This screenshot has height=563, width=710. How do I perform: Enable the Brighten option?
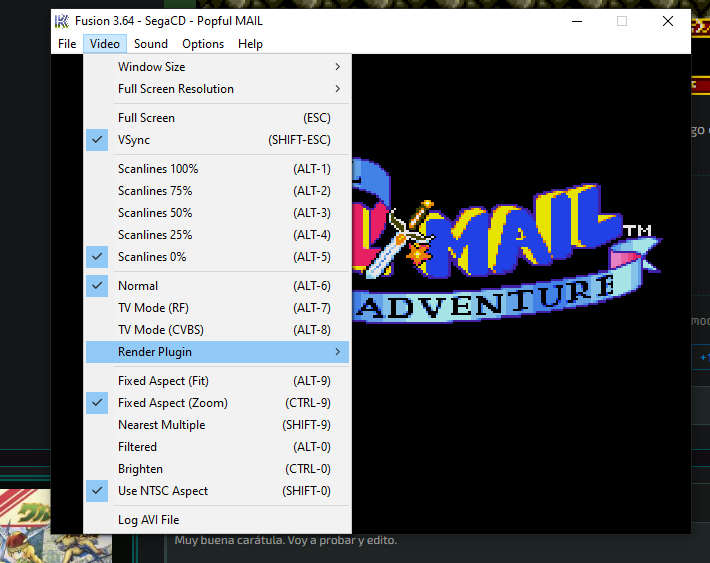tap(217, 469)
